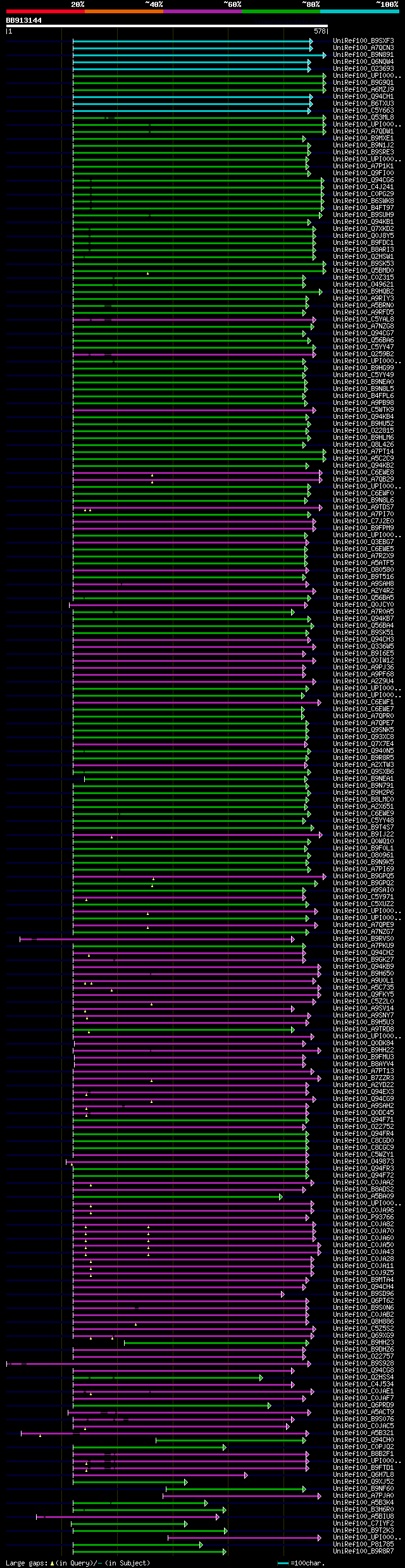405x1568 pixels.
Task: Pick the UniRef100_A7PI69 row label
Action: 363,869
